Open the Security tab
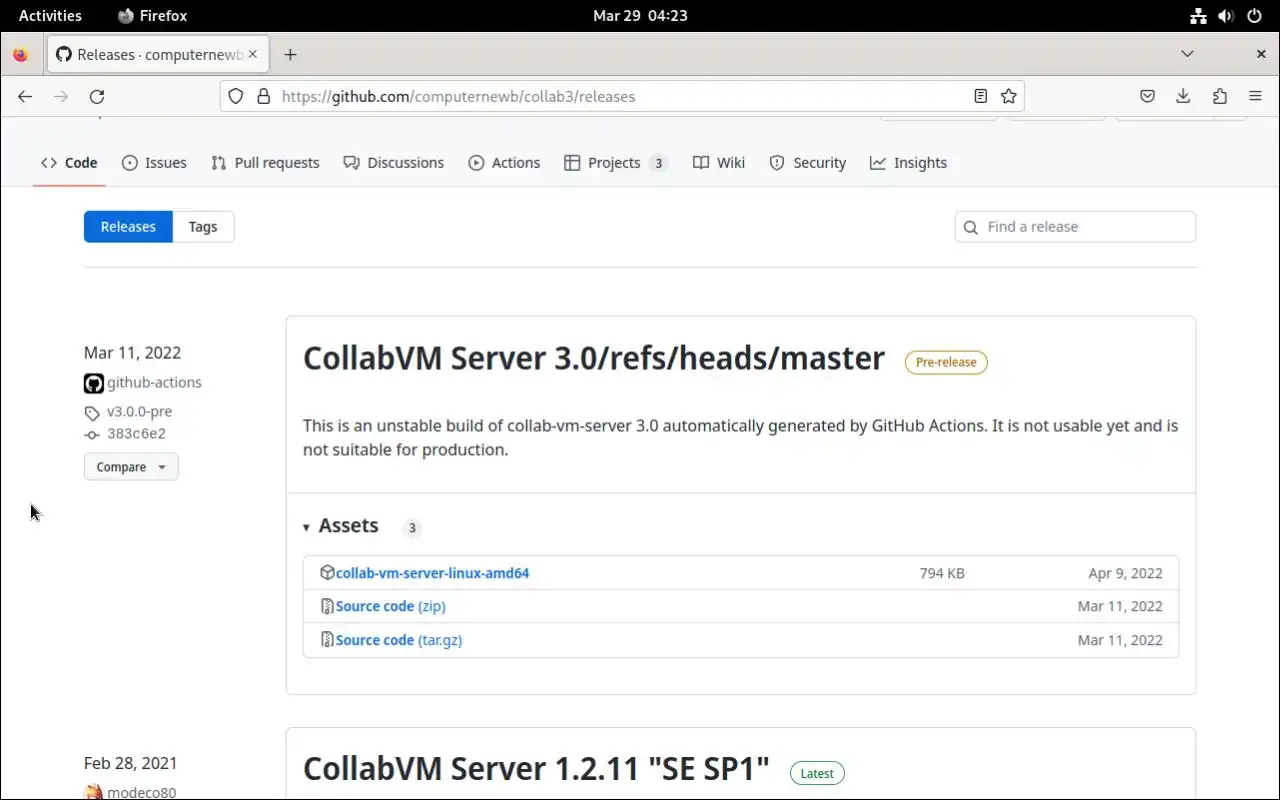Image resolution: width=1280 pixels, height=800 pixels. click(808, 163)
